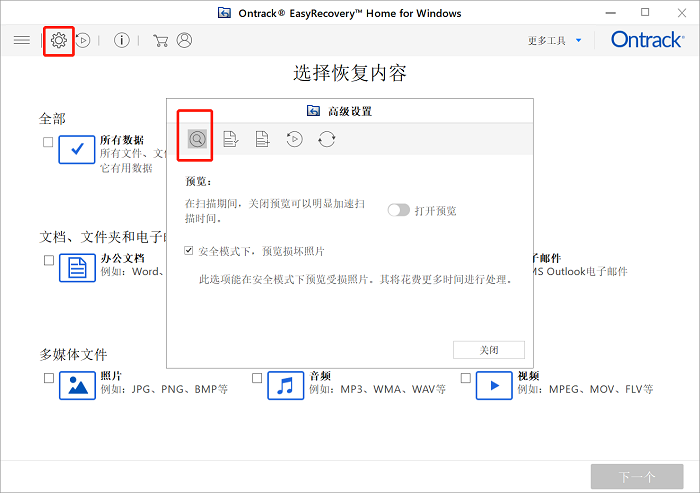Select the preview magnifier settings tab
700x493 pixels.
point(197,139)
